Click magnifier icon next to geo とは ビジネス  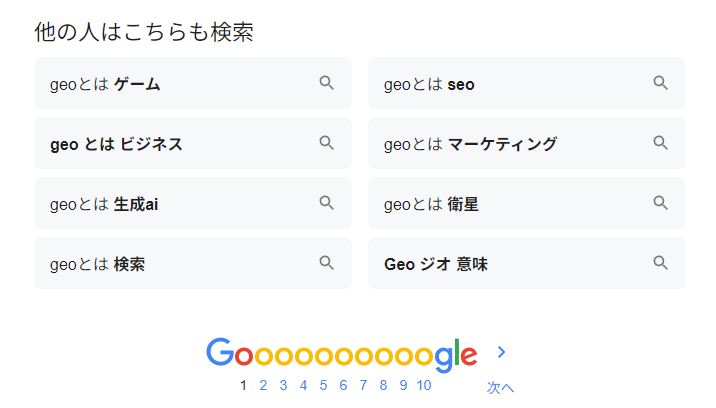(x=326, y=143)
